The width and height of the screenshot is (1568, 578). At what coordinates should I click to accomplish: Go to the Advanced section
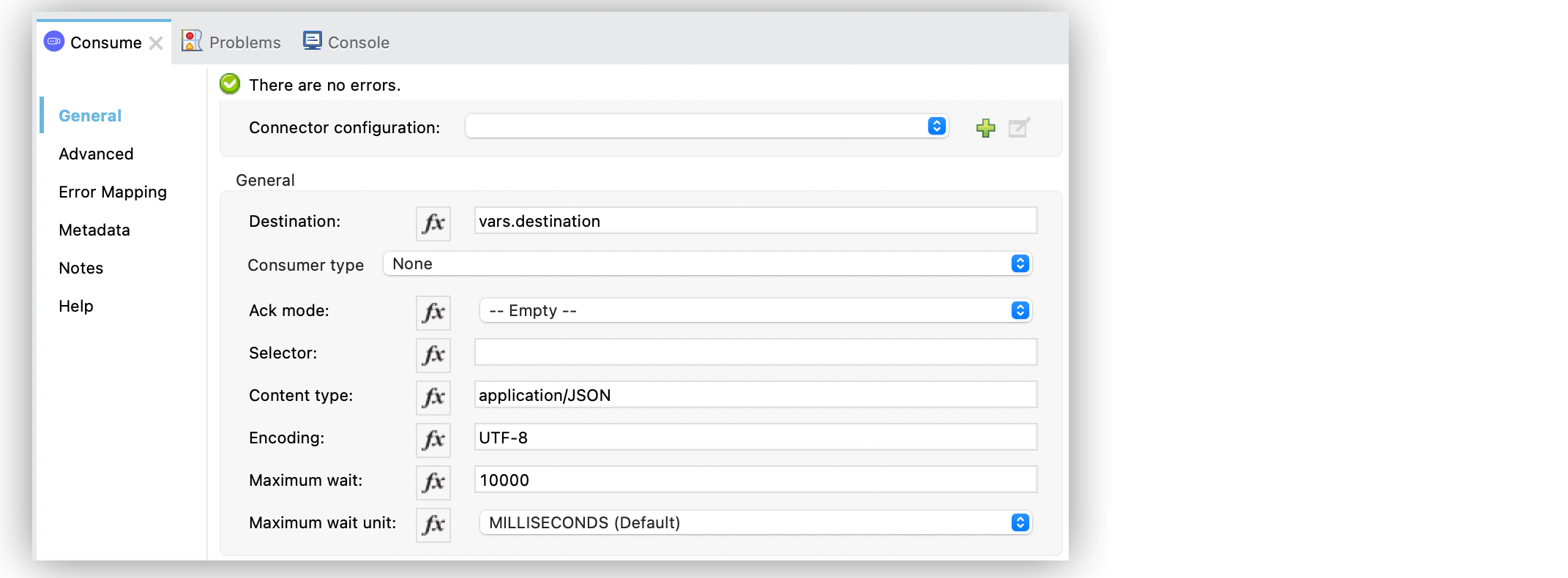pos(96,154)
